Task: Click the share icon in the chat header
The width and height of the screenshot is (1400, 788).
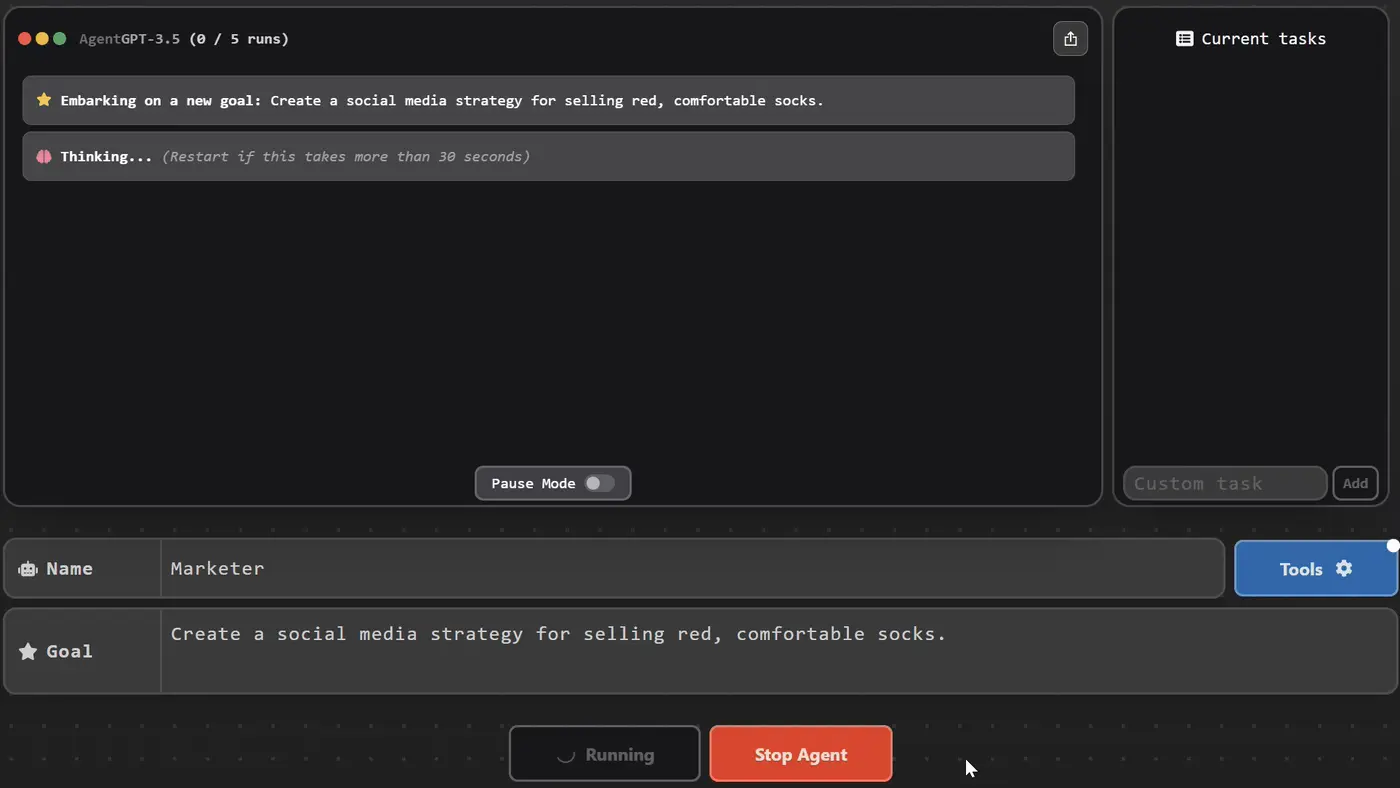Action: pos(1070,39)
